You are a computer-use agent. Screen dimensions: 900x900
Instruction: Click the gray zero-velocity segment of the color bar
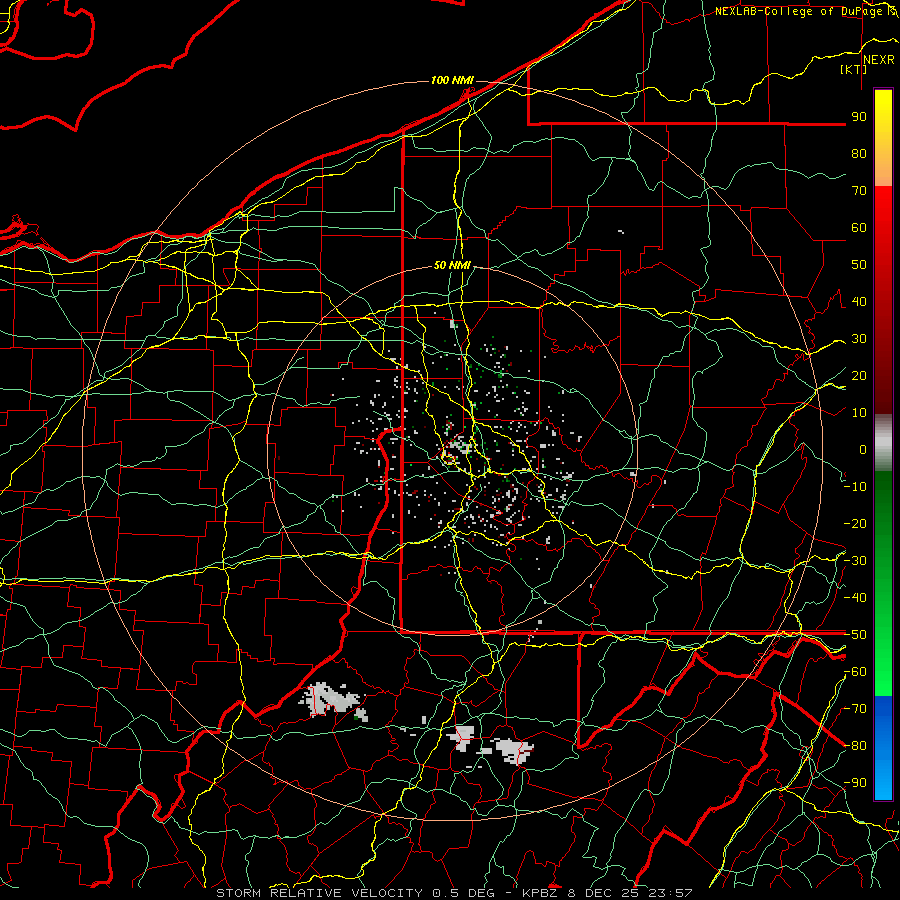point(883,443)
